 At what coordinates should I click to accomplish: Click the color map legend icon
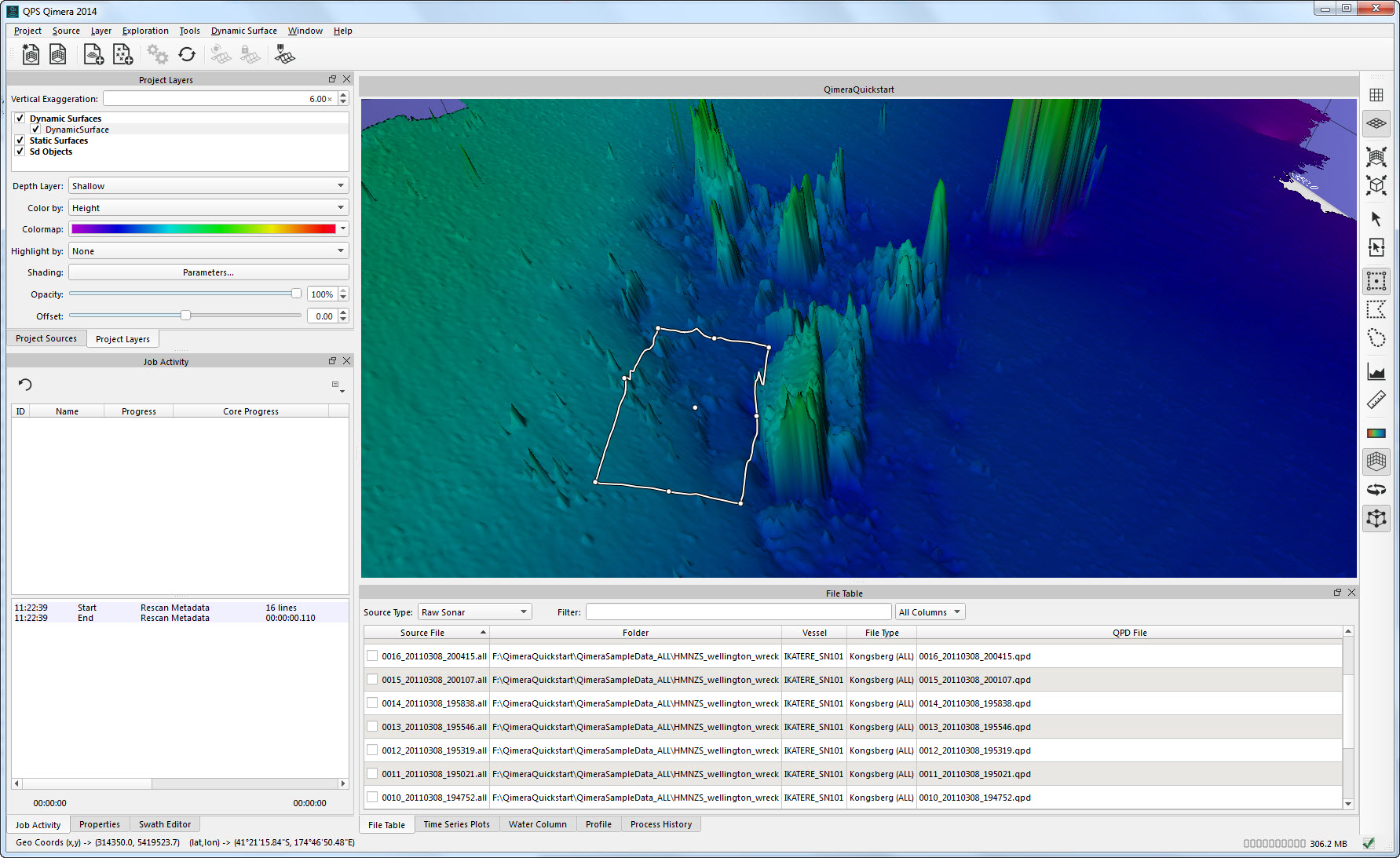pyautogui.click(x=1376, y=433)
